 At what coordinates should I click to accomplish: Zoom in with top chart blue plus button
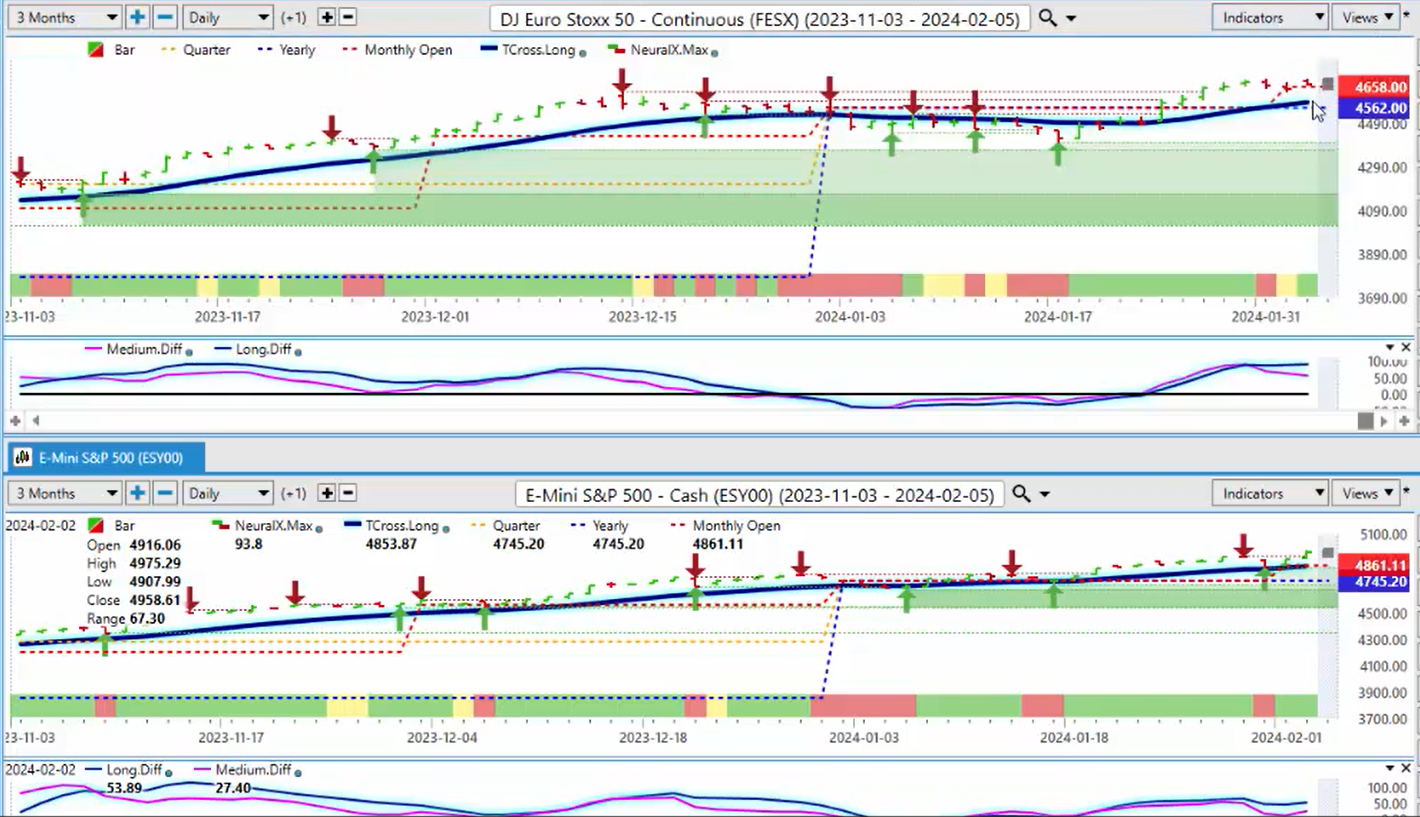click(137, 17)
